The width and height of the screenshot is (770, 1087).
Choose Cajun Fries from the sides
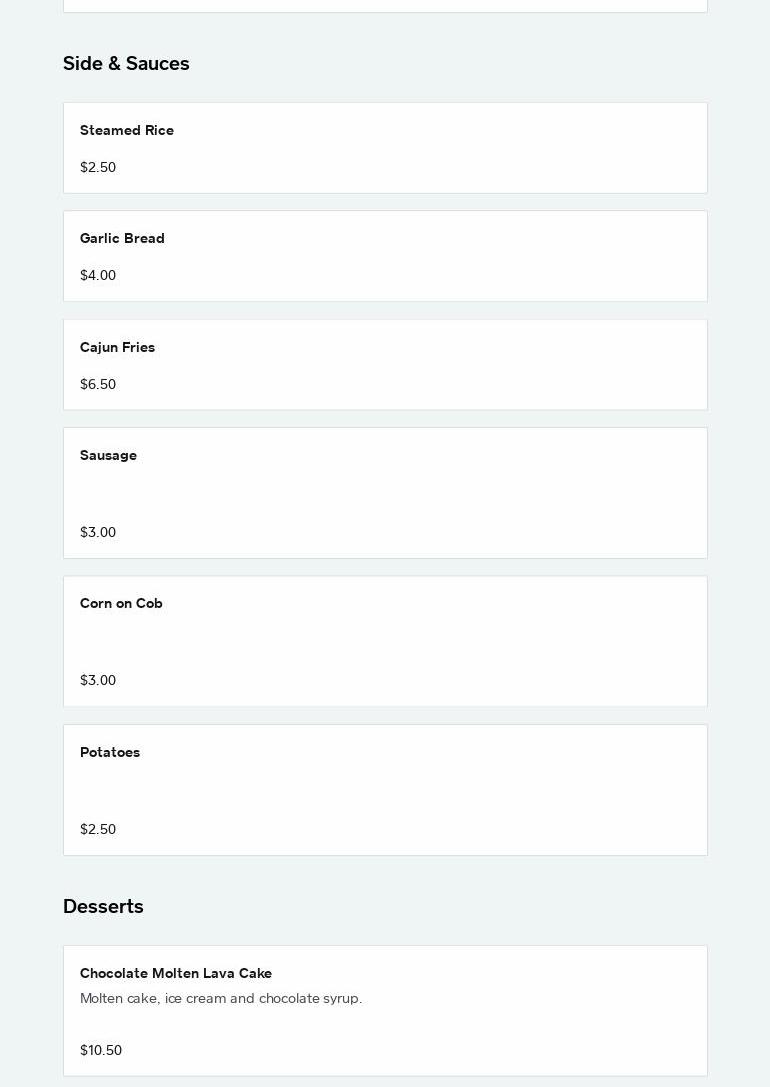pos(117,348)
